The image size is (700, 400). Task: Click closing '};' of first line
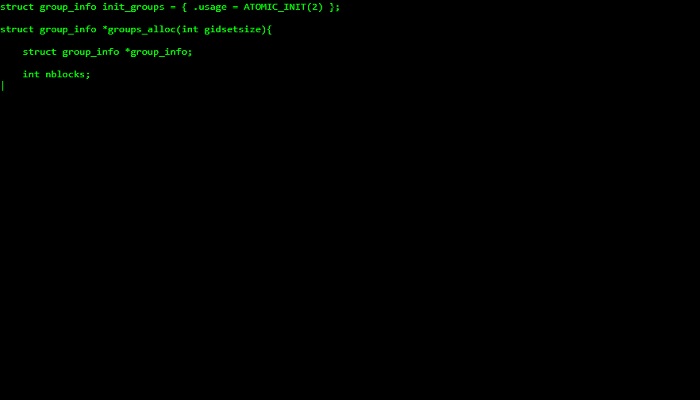(334, 8)
